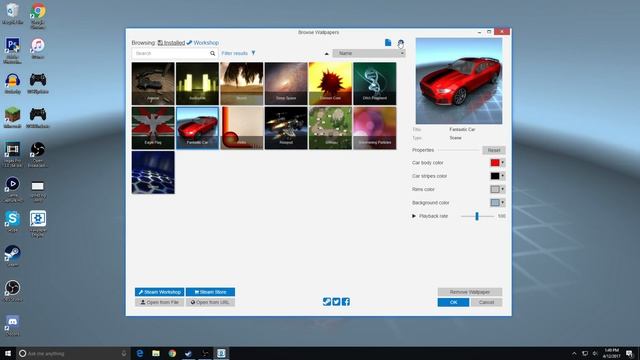Show hidden system tray icons chevron
640x360 pixels.
pyautogui.click(x=574, y=353)
